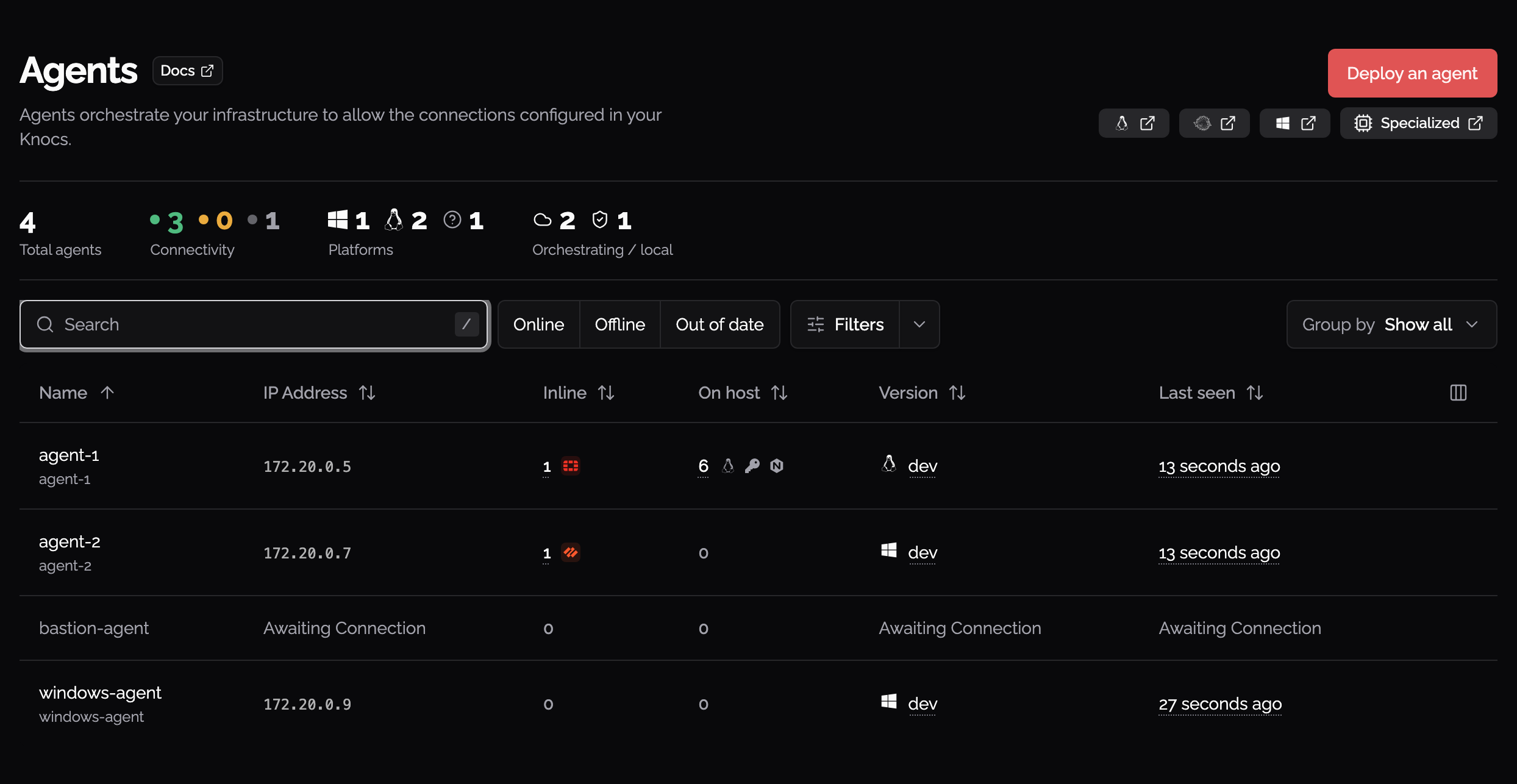
Task: Select the agent-1 row name
Action: click(69, 455)
